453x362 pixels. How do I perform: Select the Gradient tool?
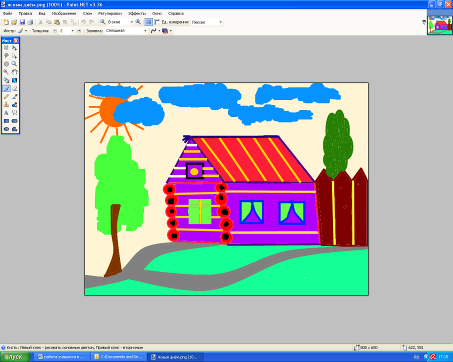coord(15,80)
